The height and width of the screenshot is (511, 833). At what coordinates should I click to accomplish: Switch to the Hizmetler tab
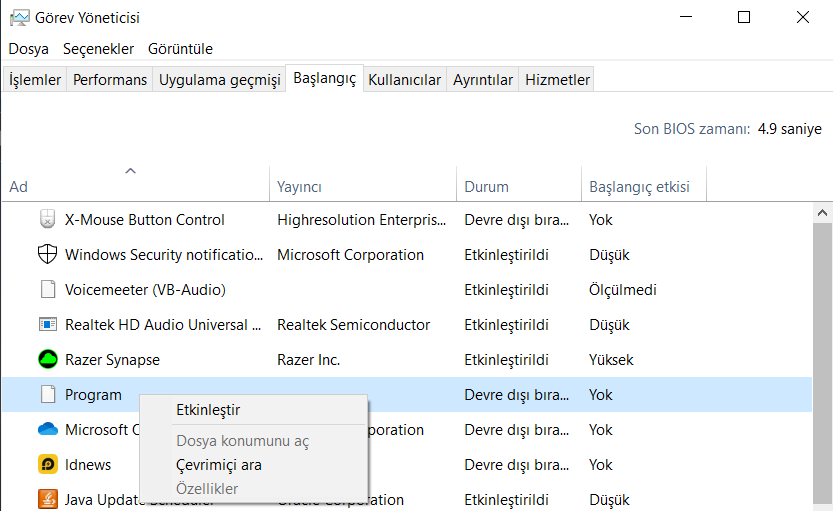(557, 80)
